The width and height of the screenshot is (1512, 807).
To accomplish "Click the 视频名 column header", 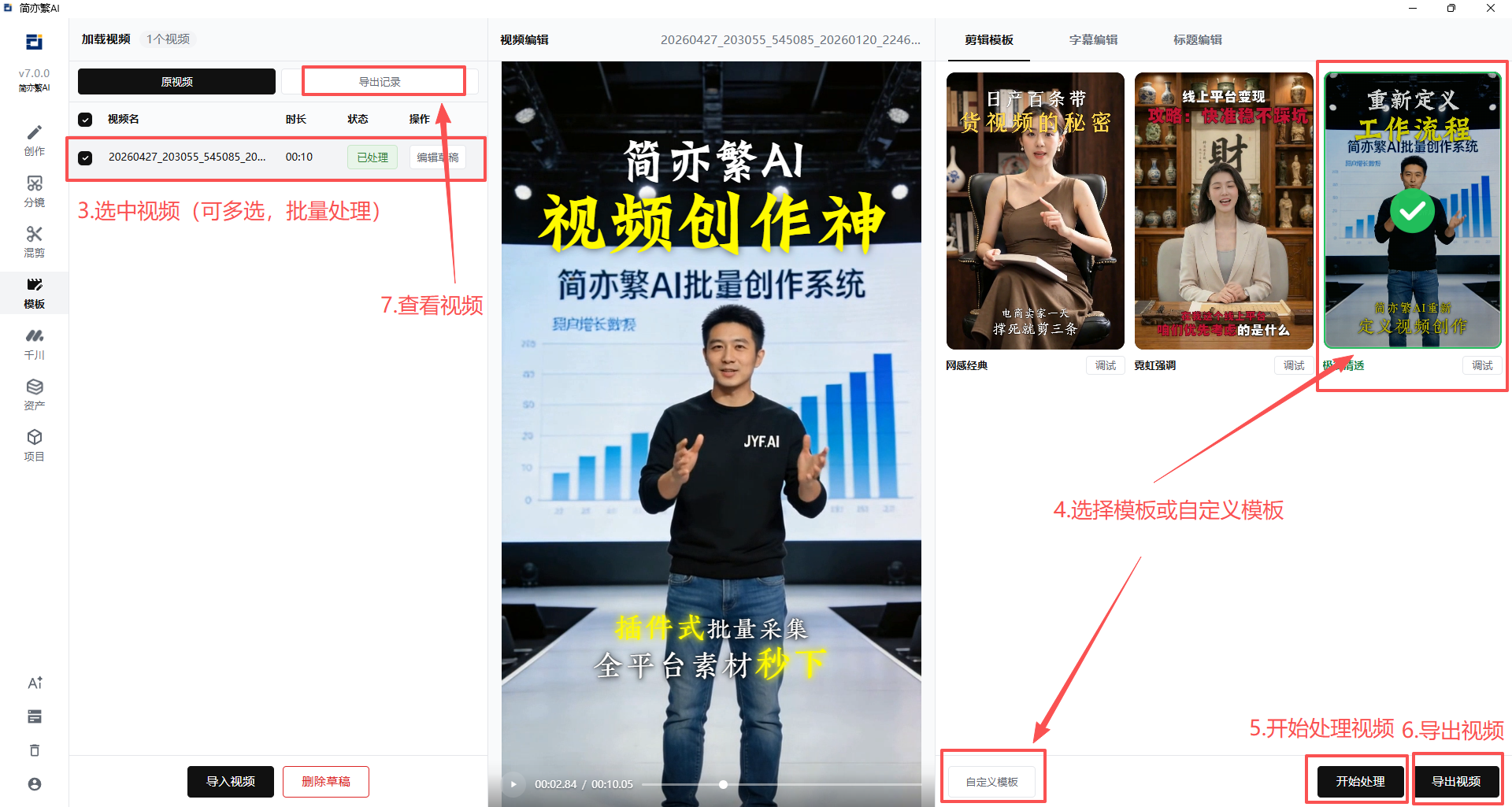I will (124, 119).
